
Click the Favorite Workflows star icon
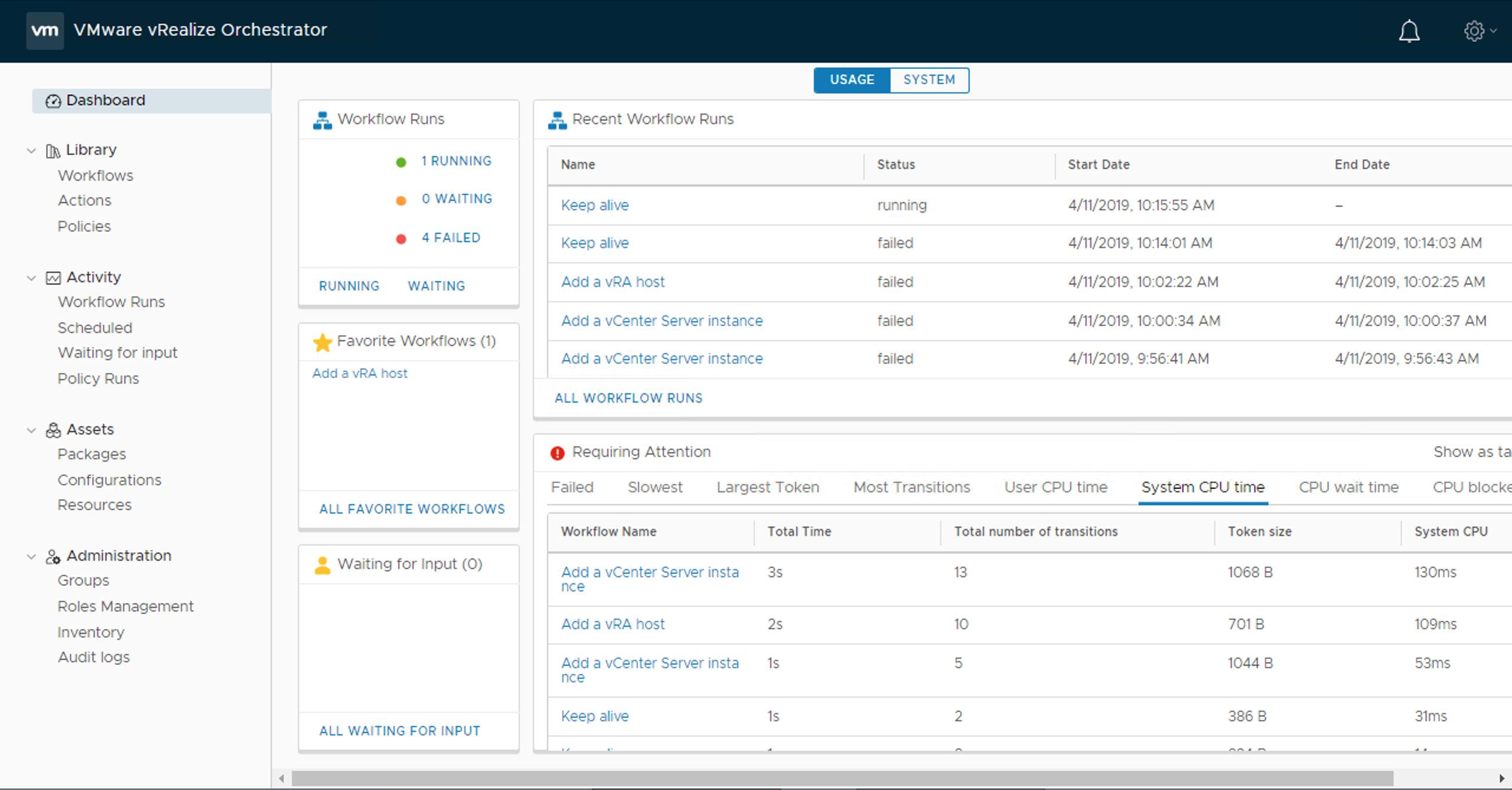322,341
